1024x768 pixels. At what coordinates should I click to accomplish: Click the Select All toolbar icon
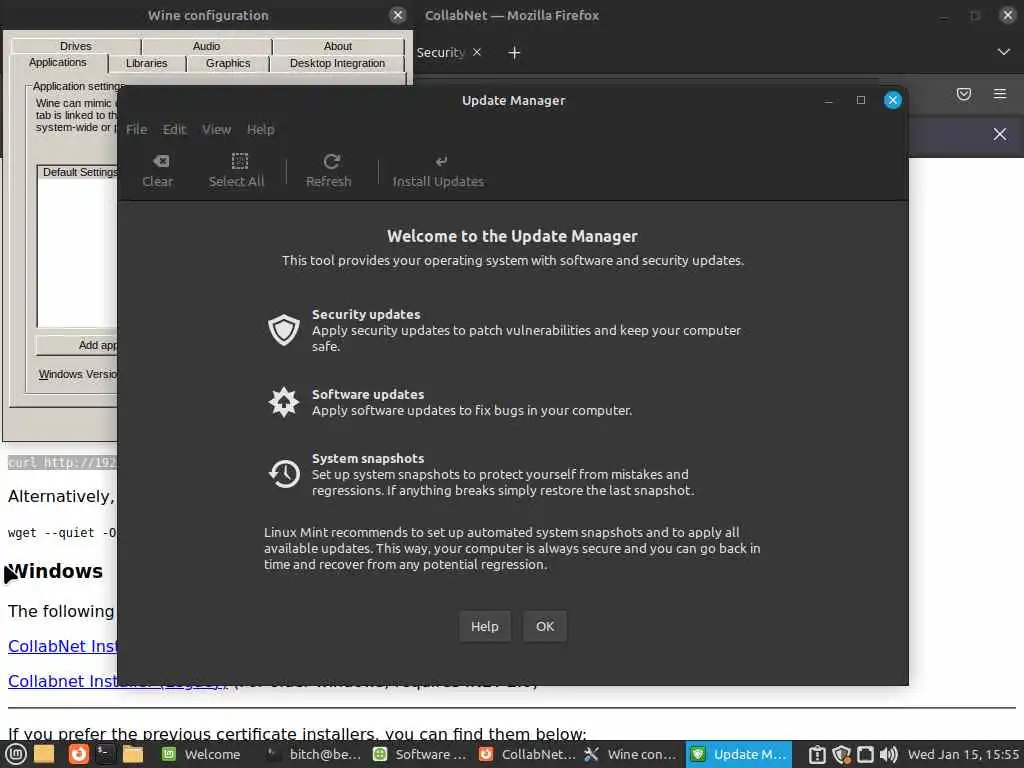(x=236, y=171)
